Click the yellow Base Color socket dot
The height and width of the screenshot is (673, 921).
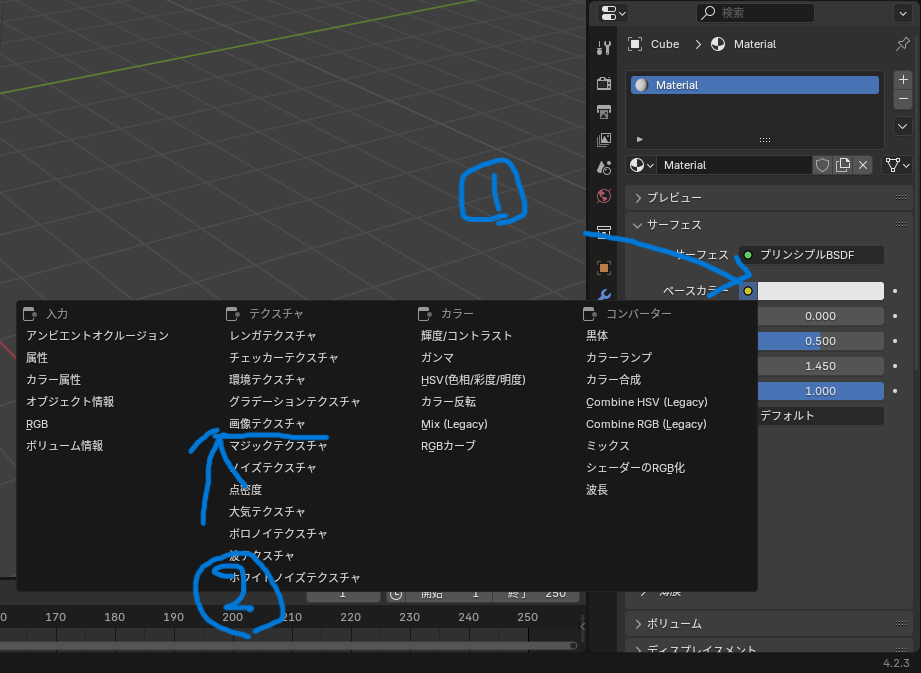pyautogui.click(x=747, y=291)
